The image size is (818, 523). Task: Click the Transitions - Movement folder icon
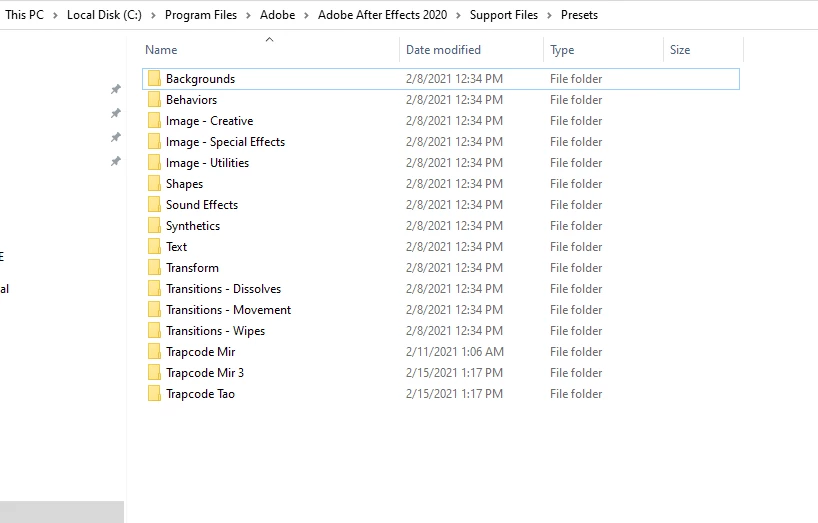154,309
